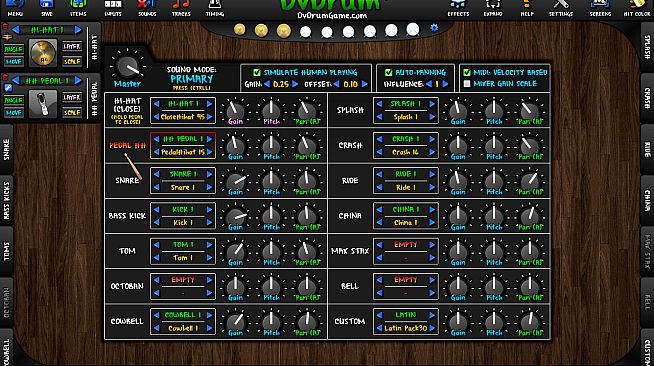Open the Settings wrench icon
This screenshot has width=654, height=366.
click(561, 8)
